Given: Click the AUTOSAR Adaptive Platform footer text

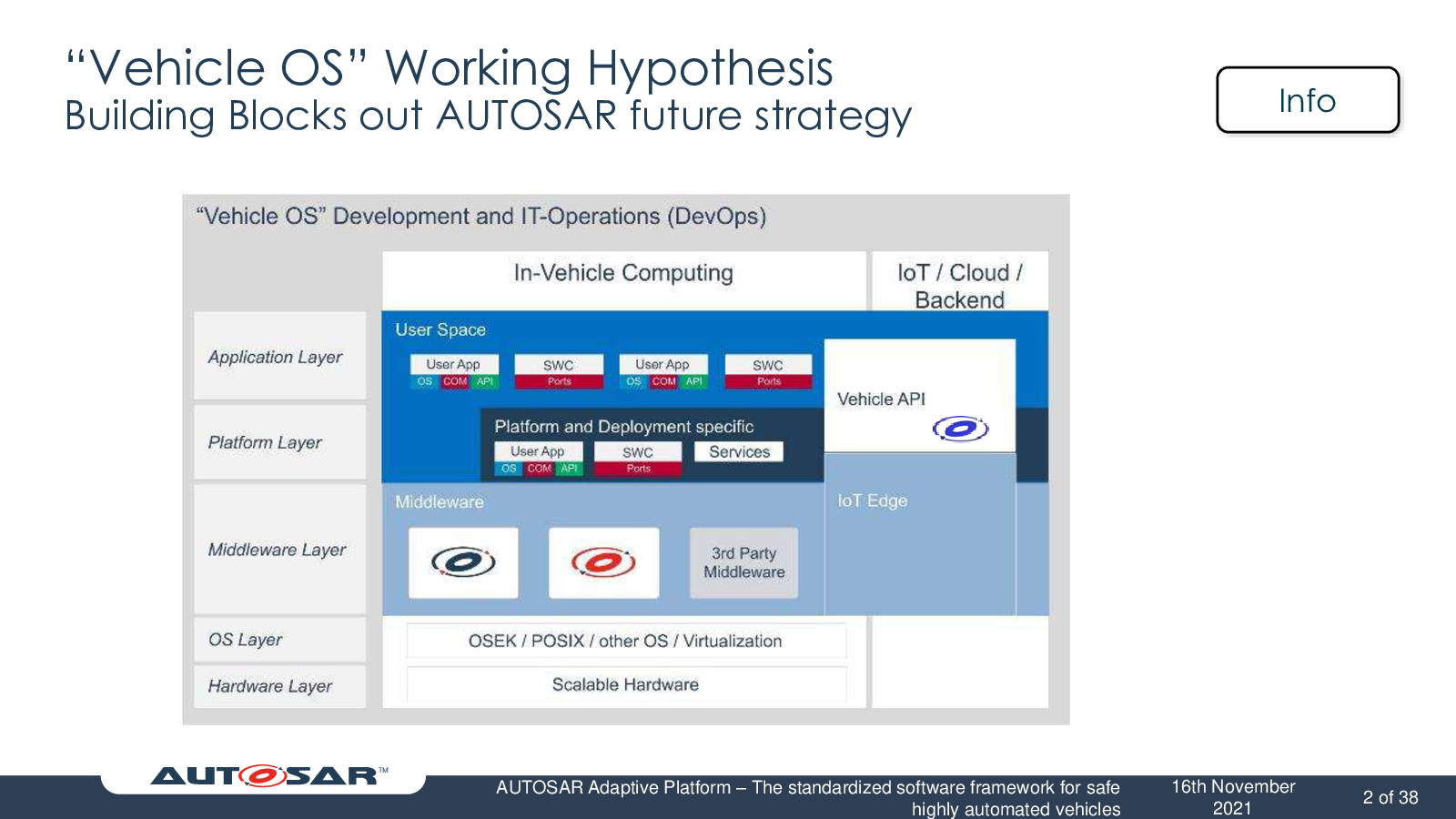Looking at the screenshot, I should click(x=808, y=798).
